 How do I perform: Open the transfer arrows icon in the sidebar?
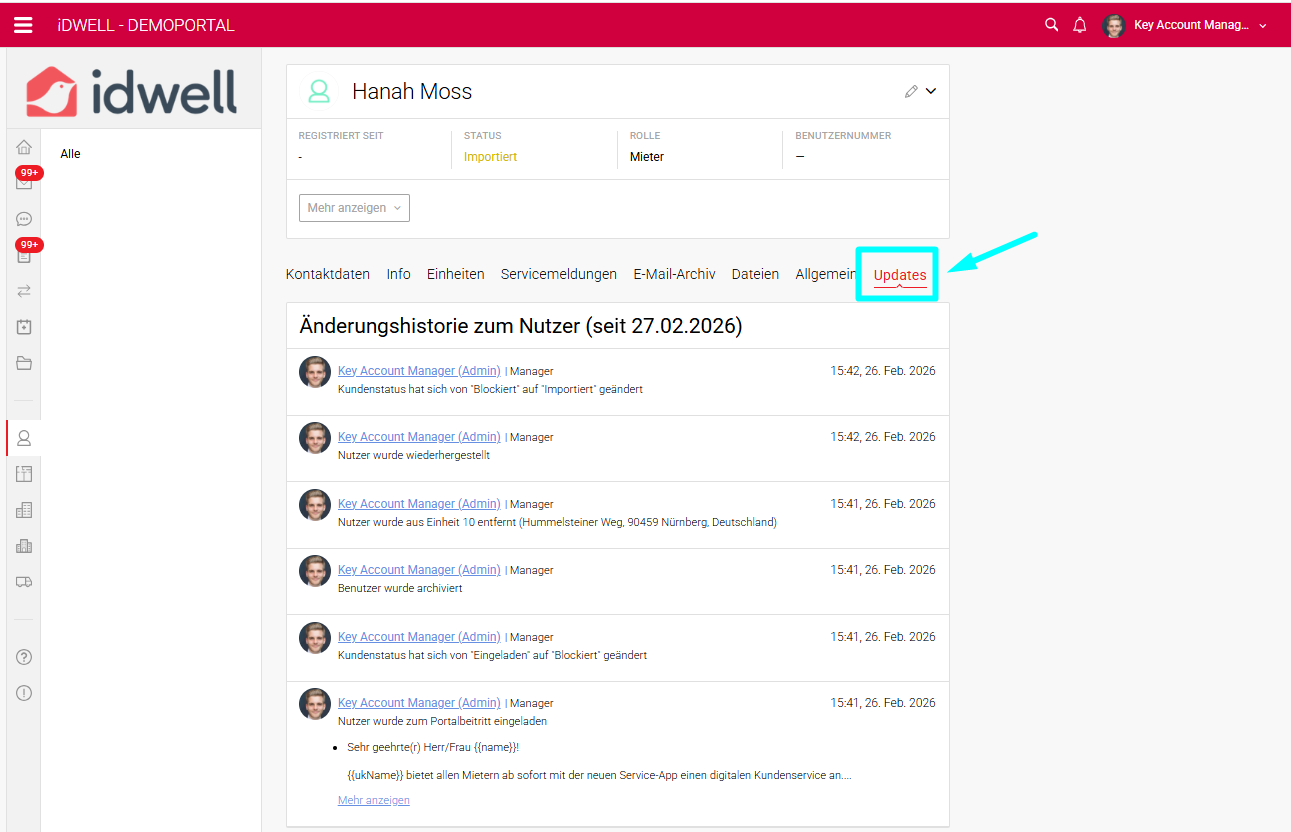pos(24,291)
